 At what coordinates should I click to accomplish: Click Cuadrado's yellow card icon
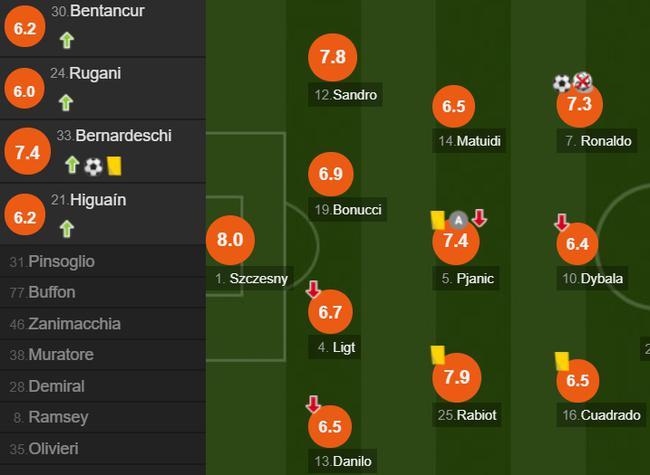[561, 358]
